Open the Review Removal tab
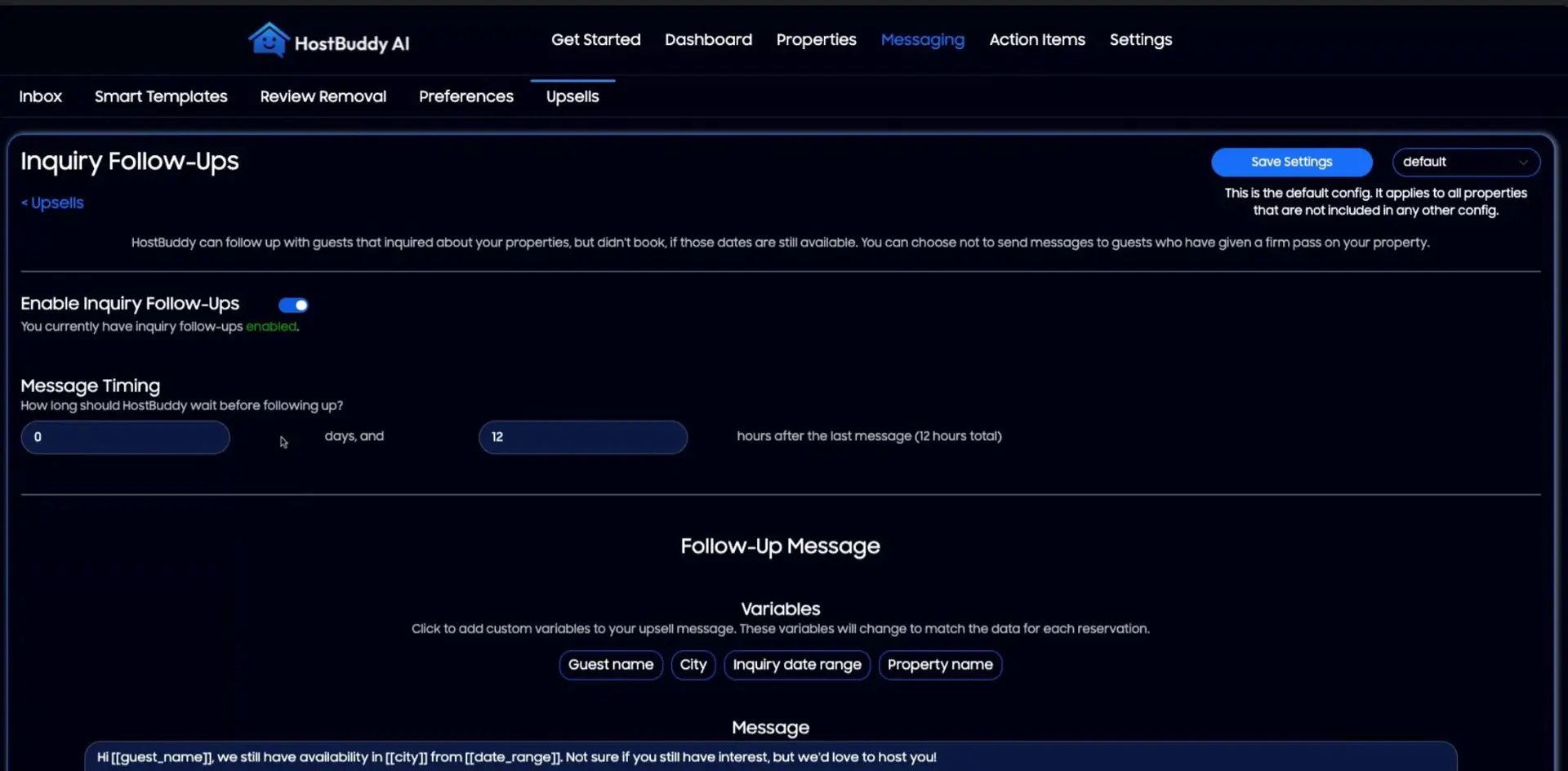The height and width of the screenshot is (771, 1568). 323,96
